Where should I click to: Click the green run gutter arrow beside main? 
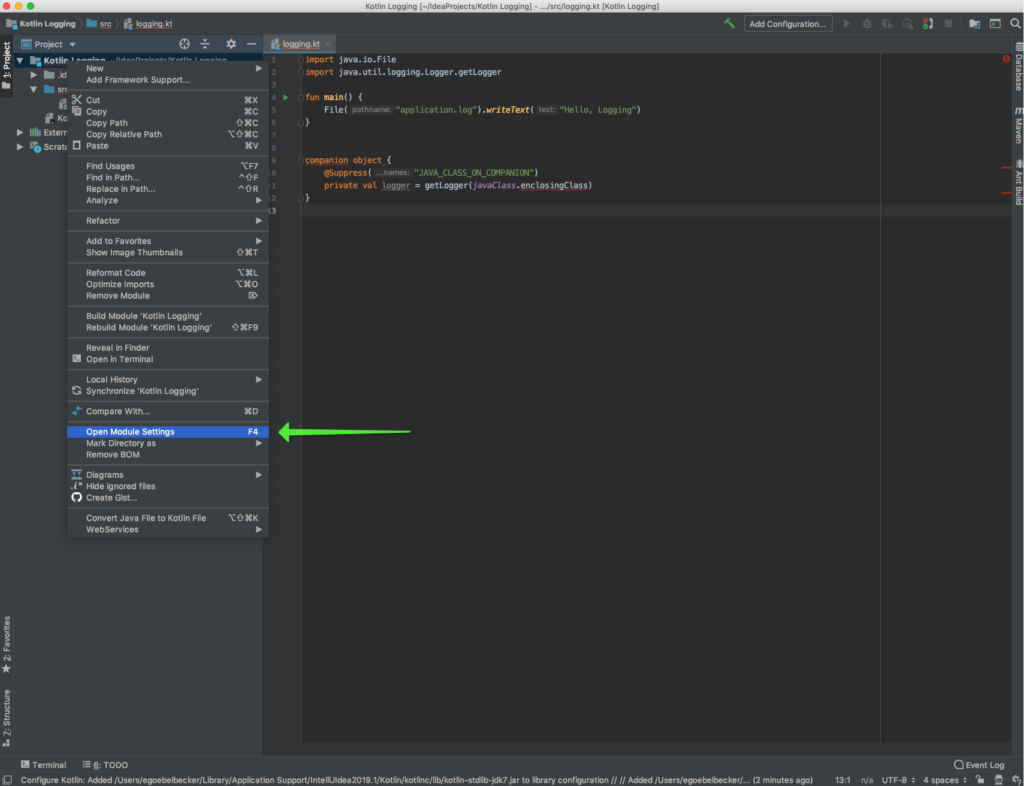click(285, 98)
